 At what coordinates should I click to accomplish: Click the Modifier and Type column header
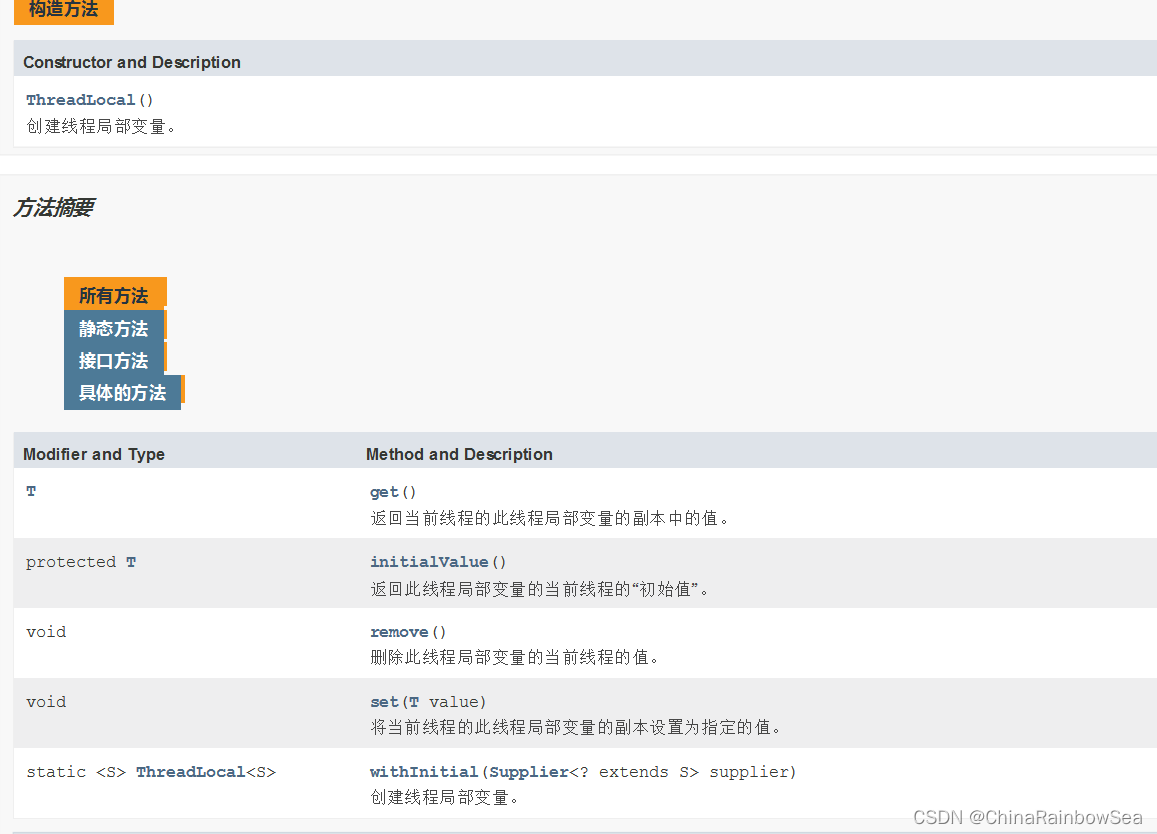94,454
